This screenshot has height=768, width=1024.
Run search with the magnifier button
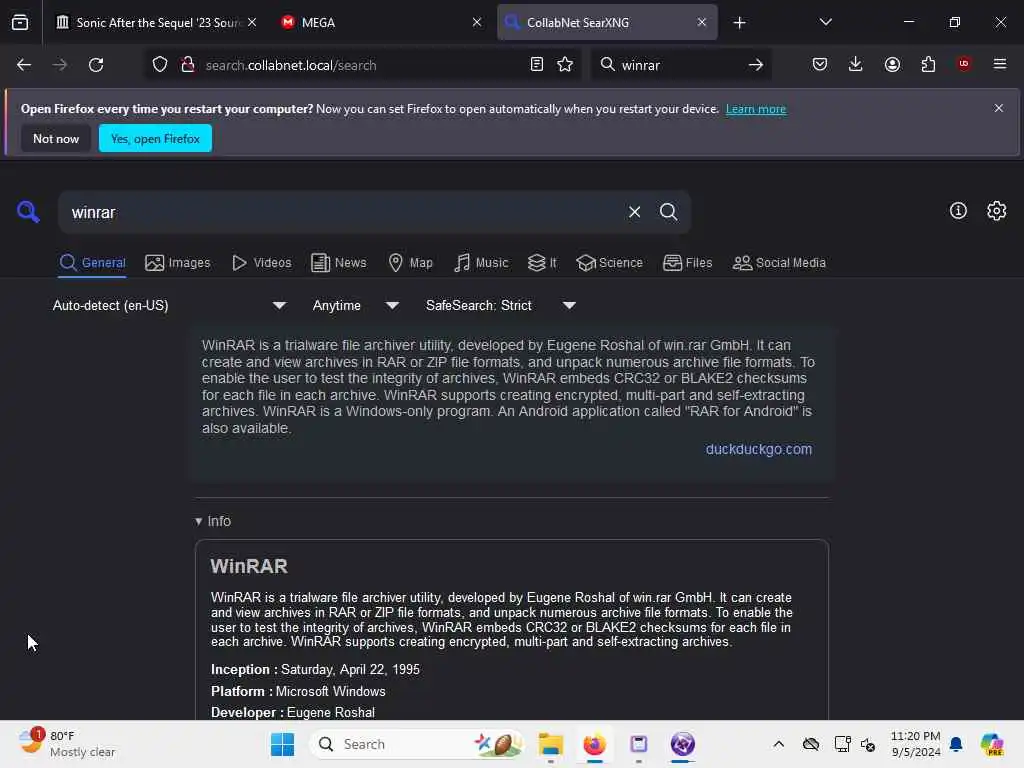[x=668, y=212]
